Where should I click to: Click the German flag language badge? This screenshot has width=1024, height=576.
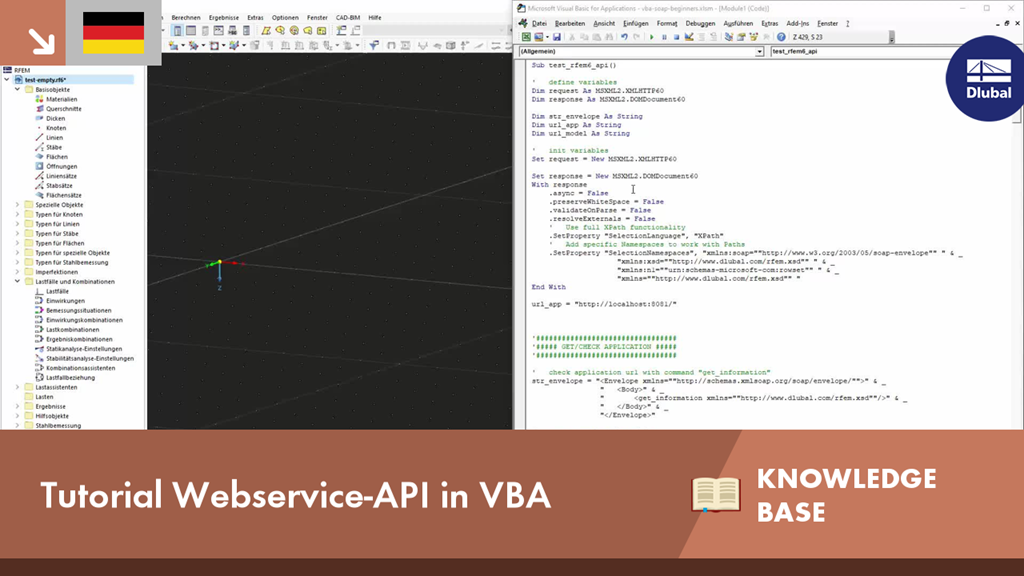[114, 33]
